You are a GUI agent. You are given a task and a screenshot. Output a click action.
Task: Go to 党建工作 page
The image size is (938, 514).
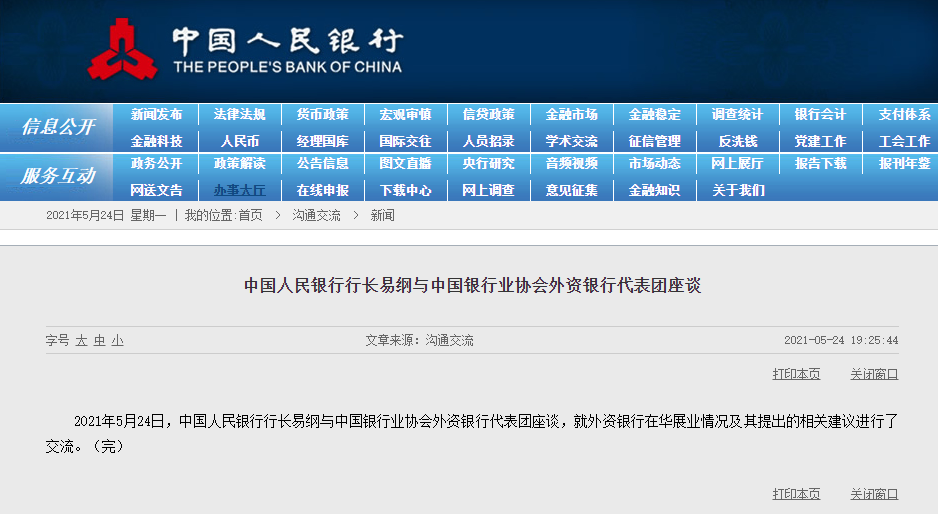tap(821, 141)
